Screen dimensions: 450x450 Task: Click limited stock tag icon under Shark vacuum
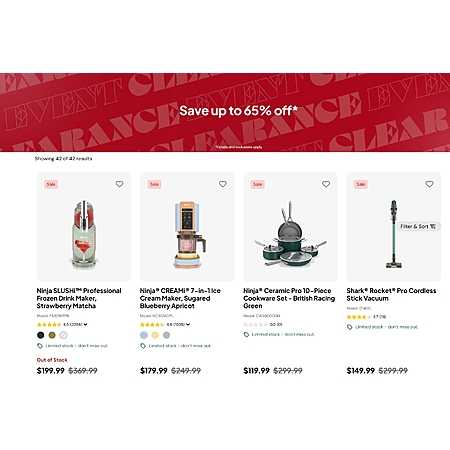point(350,327)
